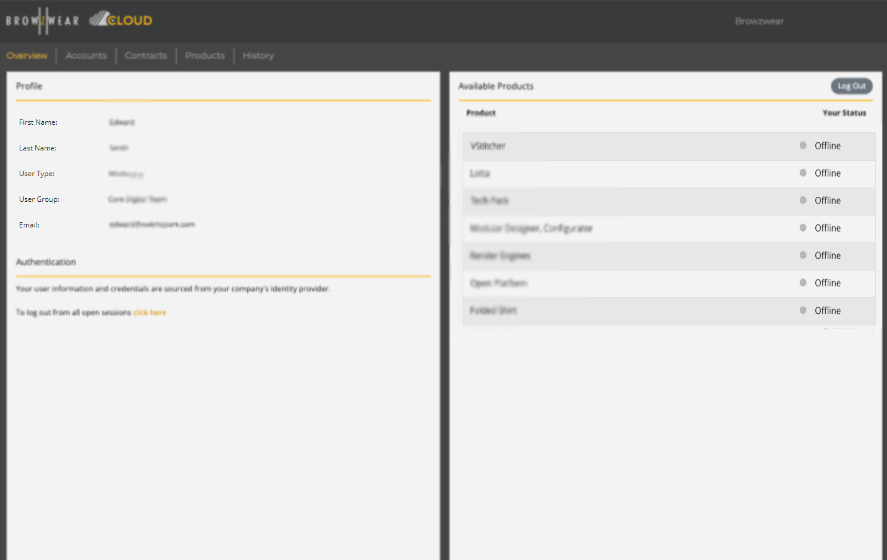Click the Offline status text for Lotta

pos(828,173)
